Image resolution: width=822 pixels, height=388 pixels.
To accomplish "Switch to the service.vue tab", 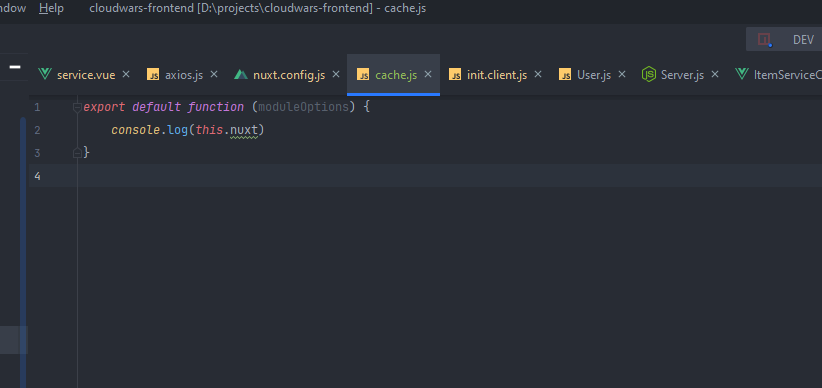I will [86, 75].
